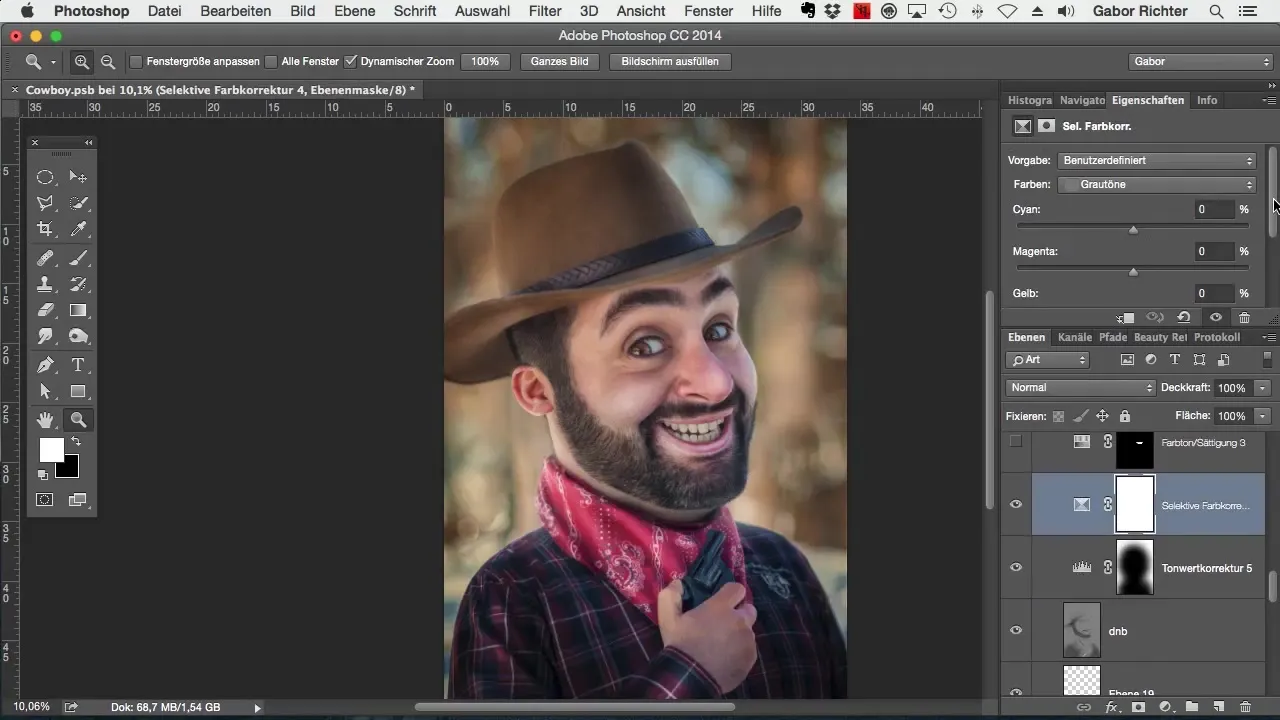1280x720 pixels.
Task: Click the delete layer trash icon
Action: 1245,707
